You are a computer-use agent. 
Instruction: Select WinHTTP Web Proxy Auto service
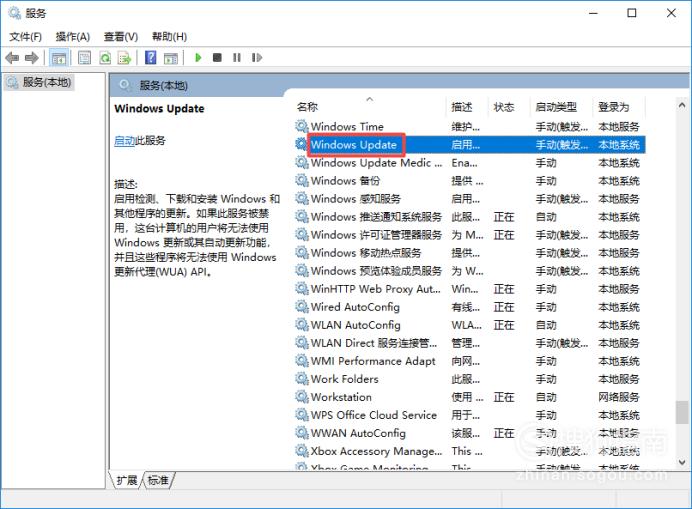[469, 289]
